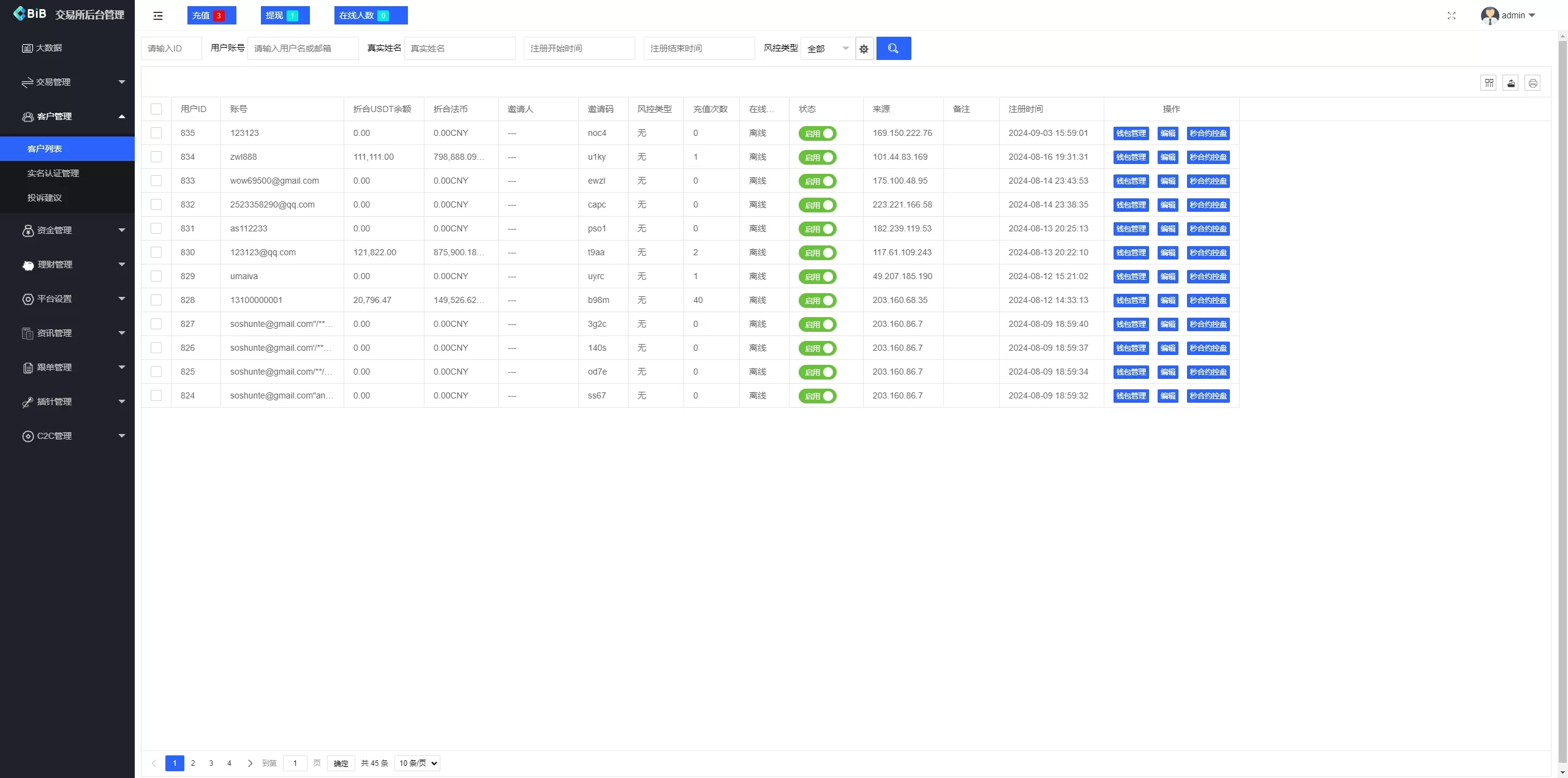Click the export table icon
The height and width of the screenshot is (778, 1568).
[1511, 83]
